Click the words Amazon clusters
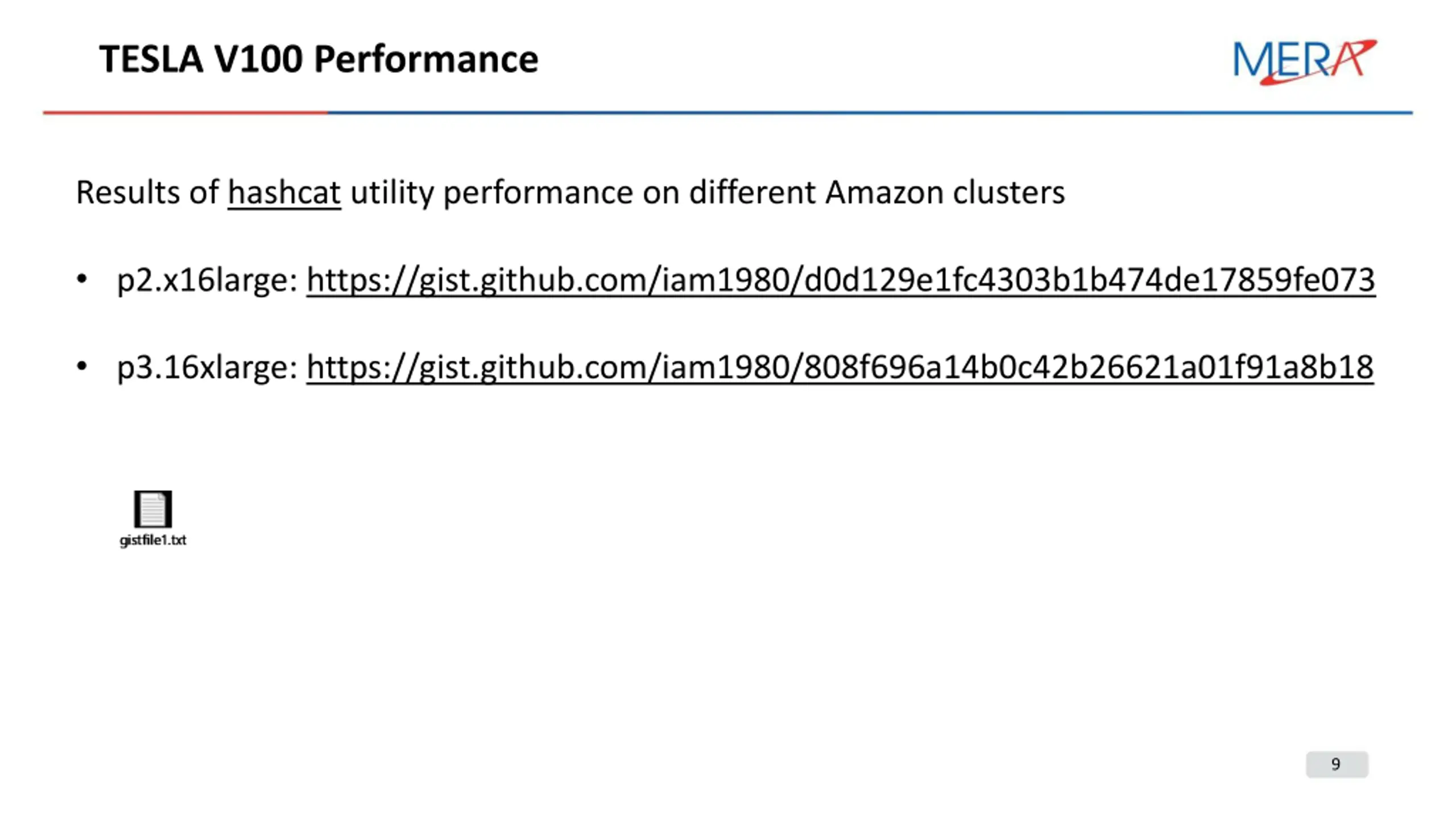1456x819 pixels. [945, 192]
